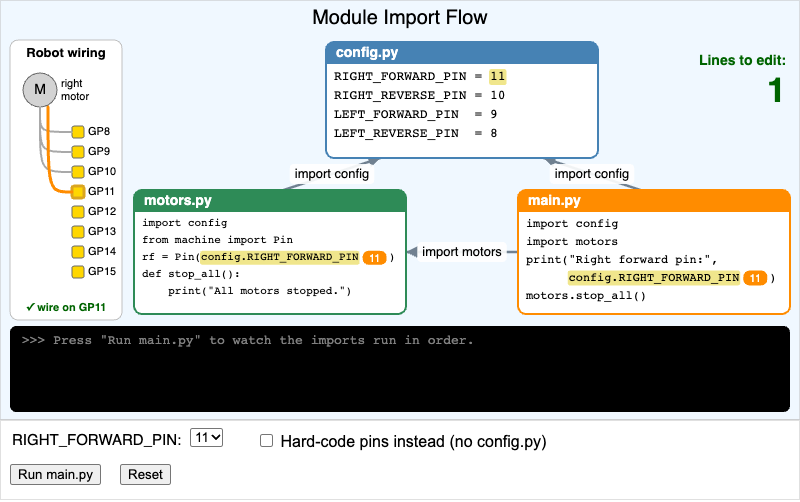Run main.py
The image size is (800, 502).
click(56, 474)
